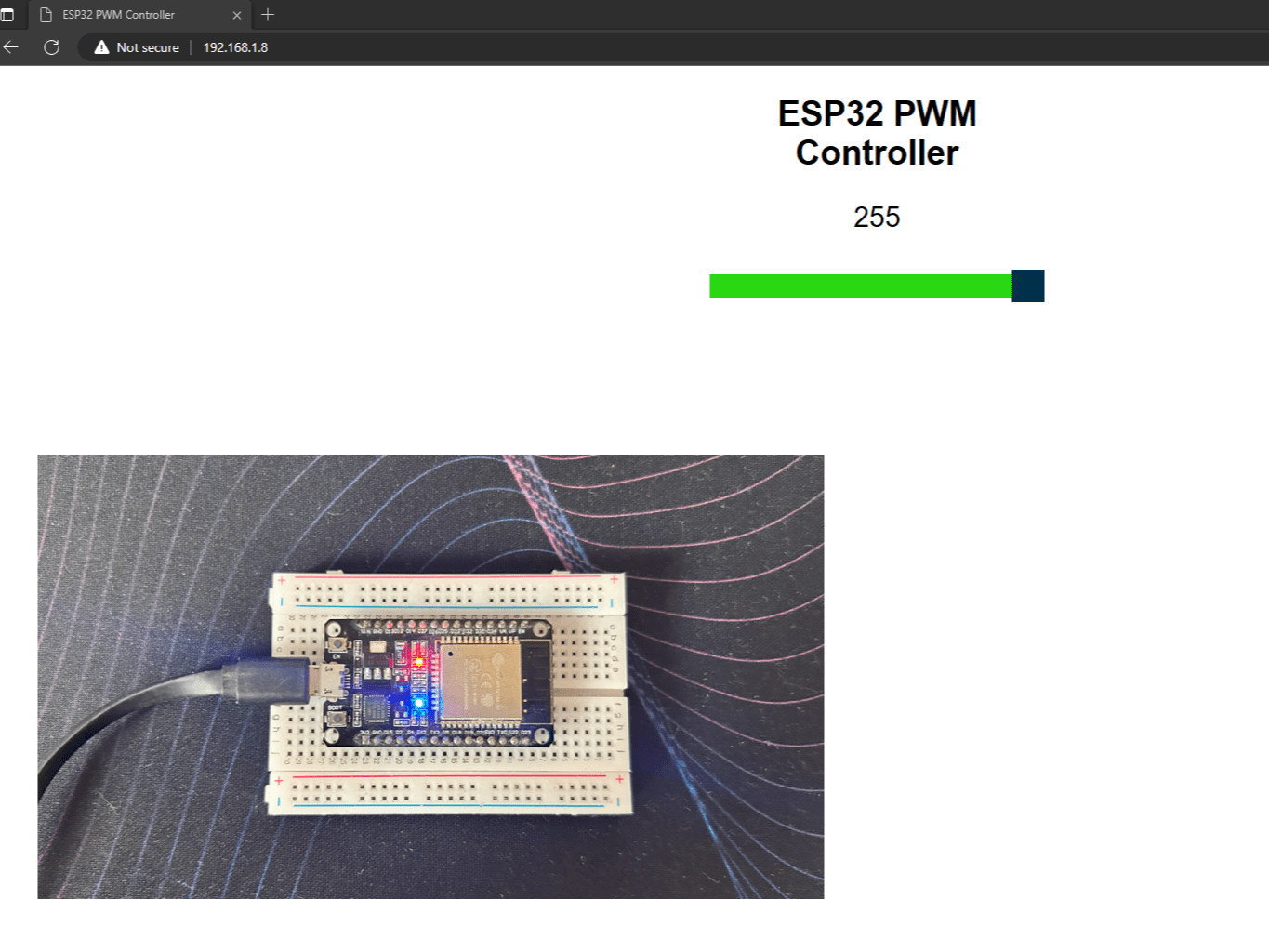Viewport: 1269px width, 952px height.
Task: Click the breadboard photo of the ESP32
Action: [x=430, y=676]
